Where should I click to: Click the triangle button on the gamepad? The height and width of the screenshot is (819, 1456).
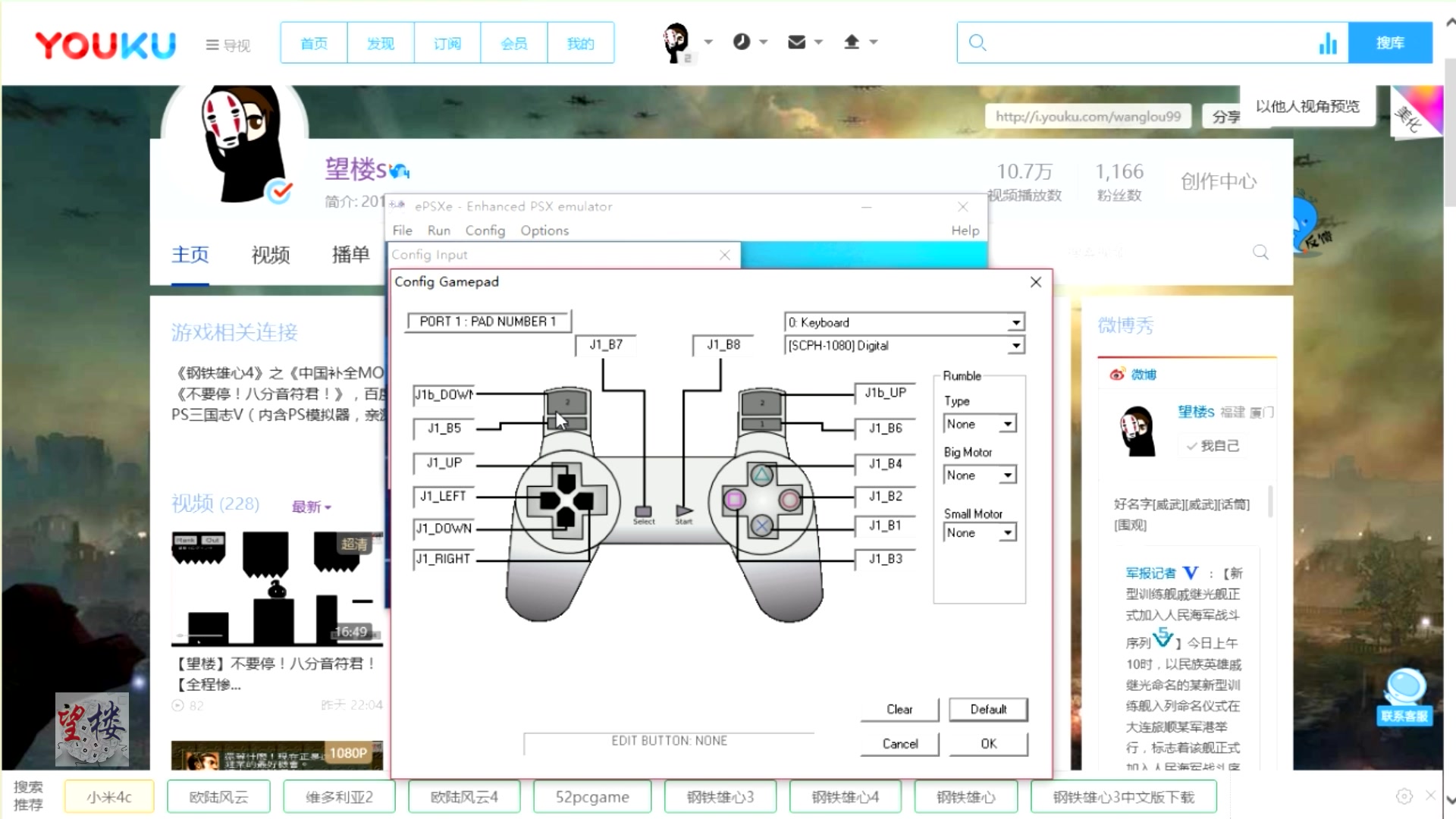point(761,475)
